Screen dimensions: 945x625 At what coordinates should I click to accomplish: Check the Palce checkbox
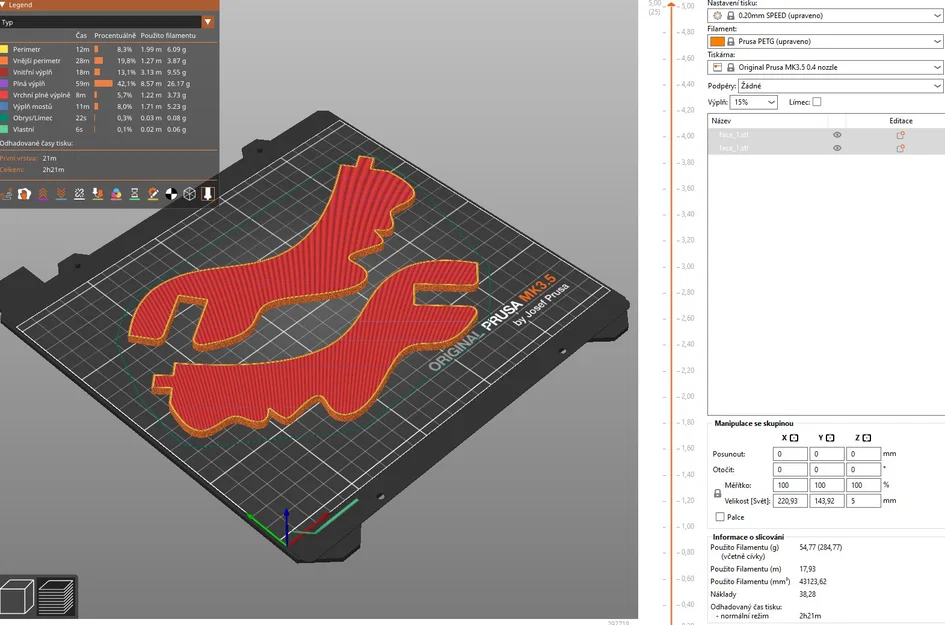coord(720,517)
